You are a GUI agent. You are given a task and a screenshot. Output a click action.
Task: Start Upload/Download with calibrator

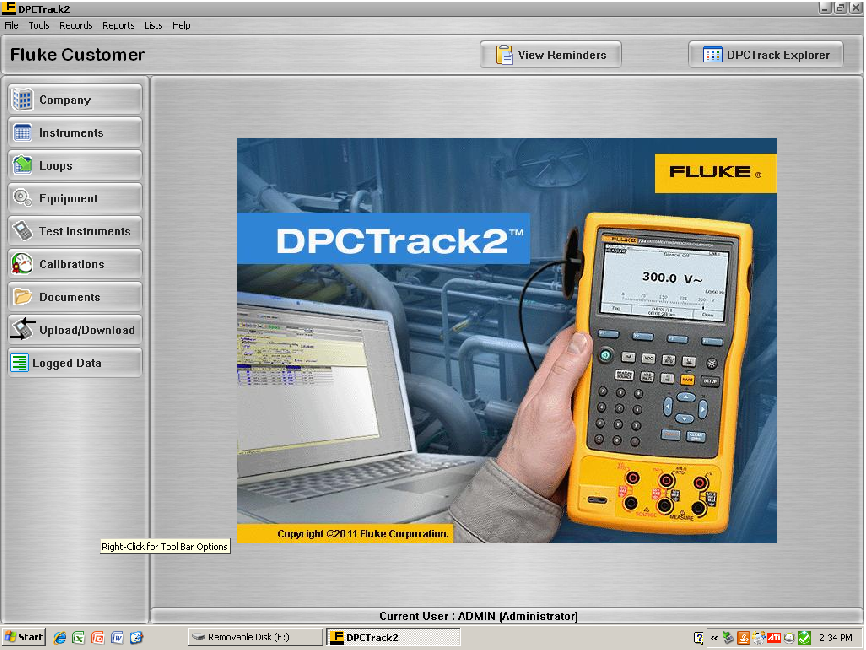[75, 330]
